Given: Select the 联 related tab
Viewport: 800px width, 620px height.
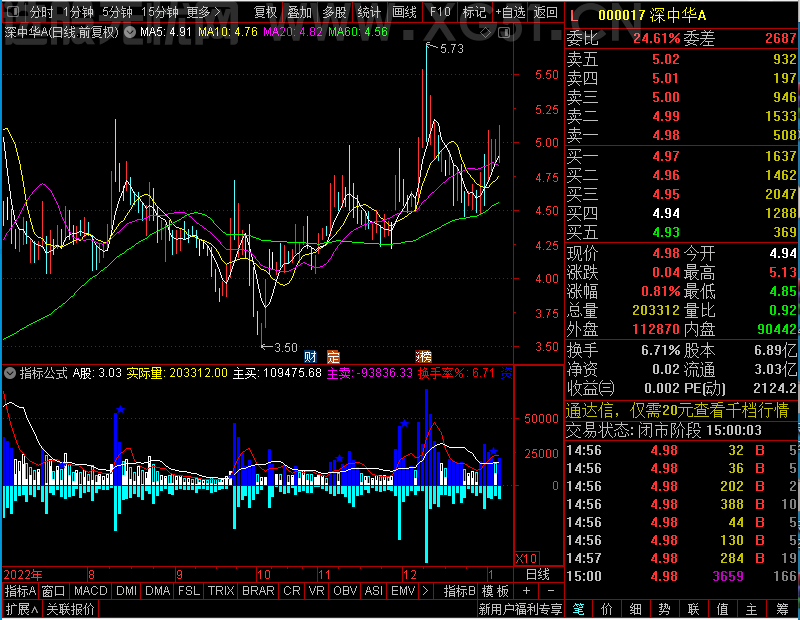Looking at the screenshot, I should point(694,609).
